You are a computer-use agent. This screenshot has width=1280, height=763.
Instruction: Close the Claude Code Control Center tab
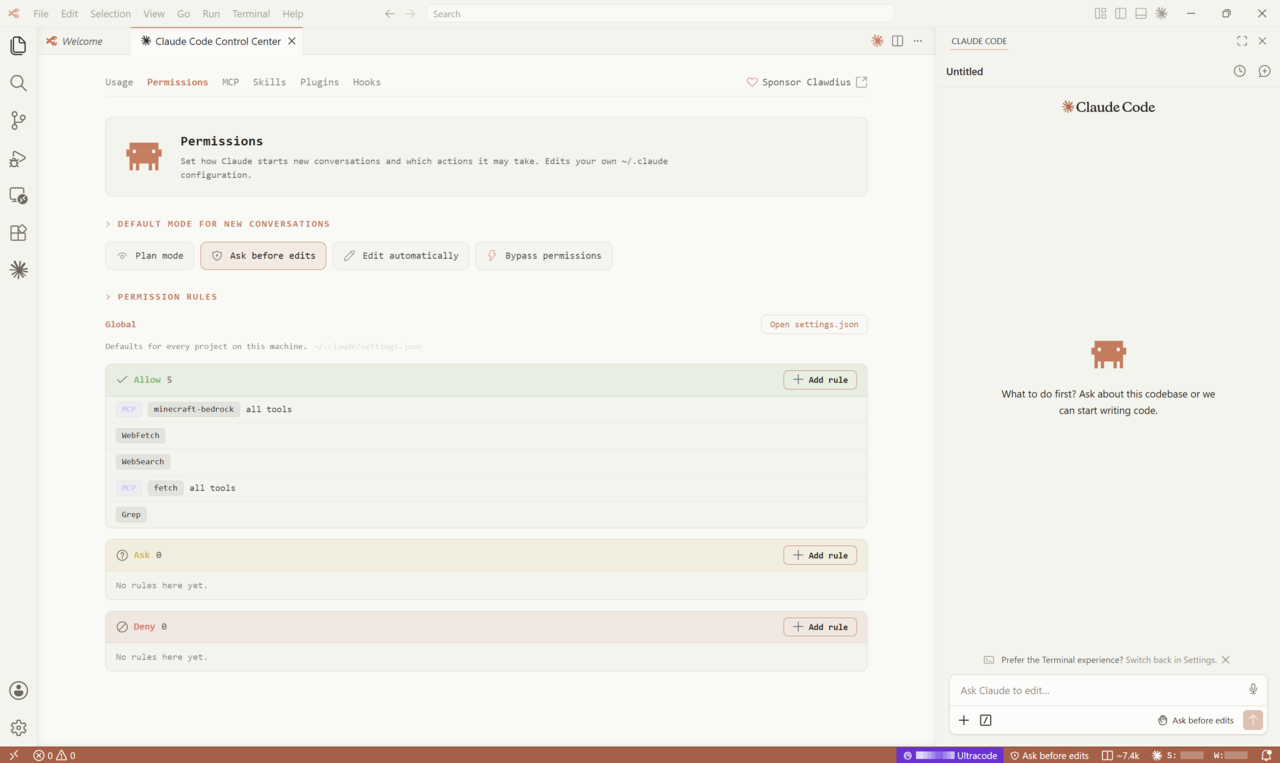[292, 41]
